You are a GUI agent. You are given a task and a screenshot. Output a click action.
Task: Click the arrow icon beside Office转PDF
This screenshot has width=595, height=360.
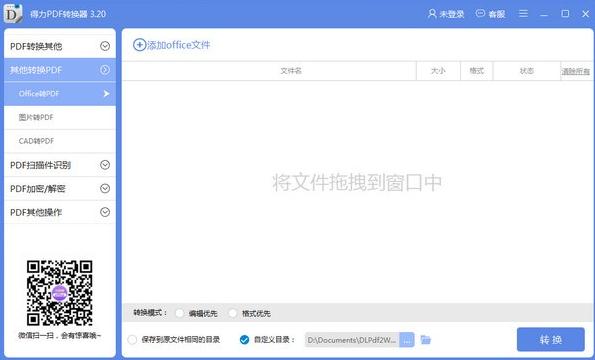tap(106, 94)
